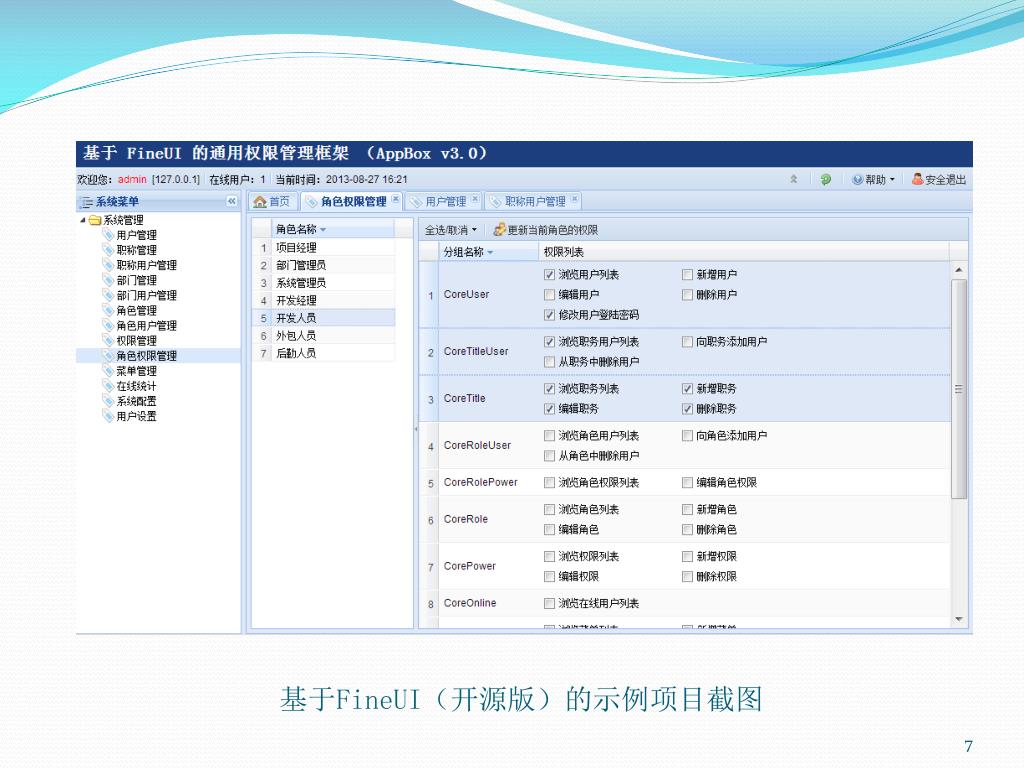Click the scrollbar down arrow in the permissions grid

pos(959,619)
